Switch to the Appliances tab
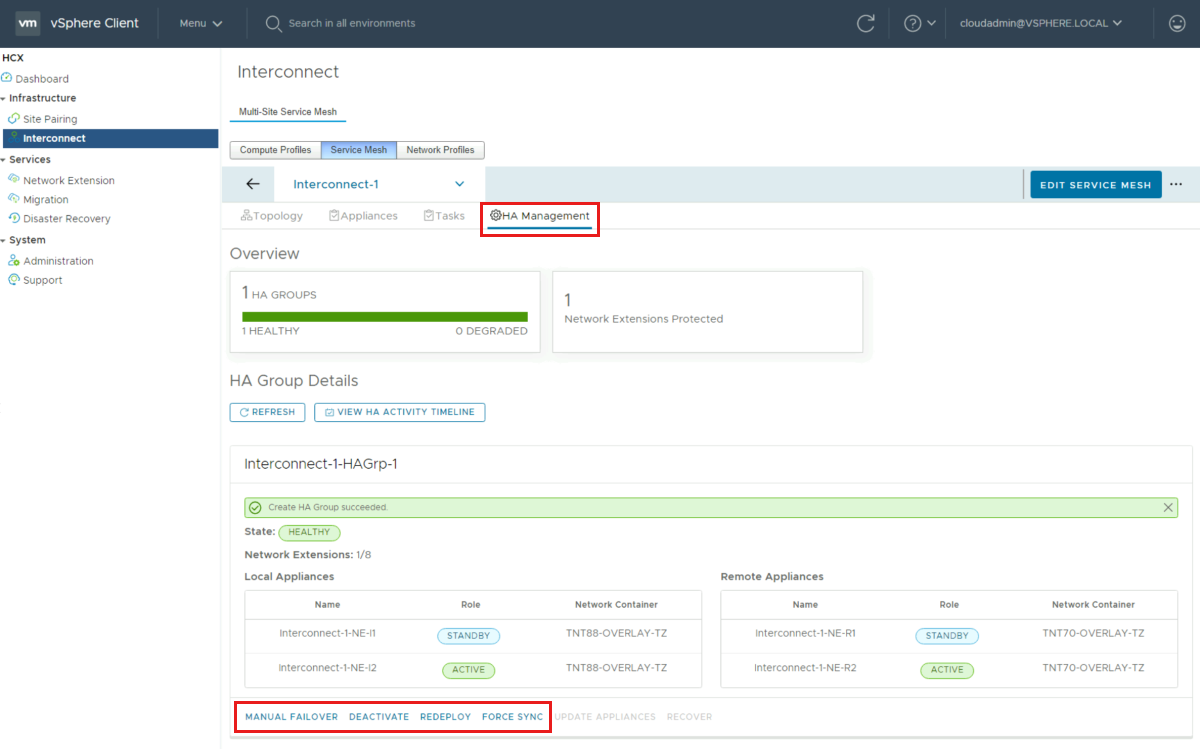1200x749 pixels. tap(363, 216)
